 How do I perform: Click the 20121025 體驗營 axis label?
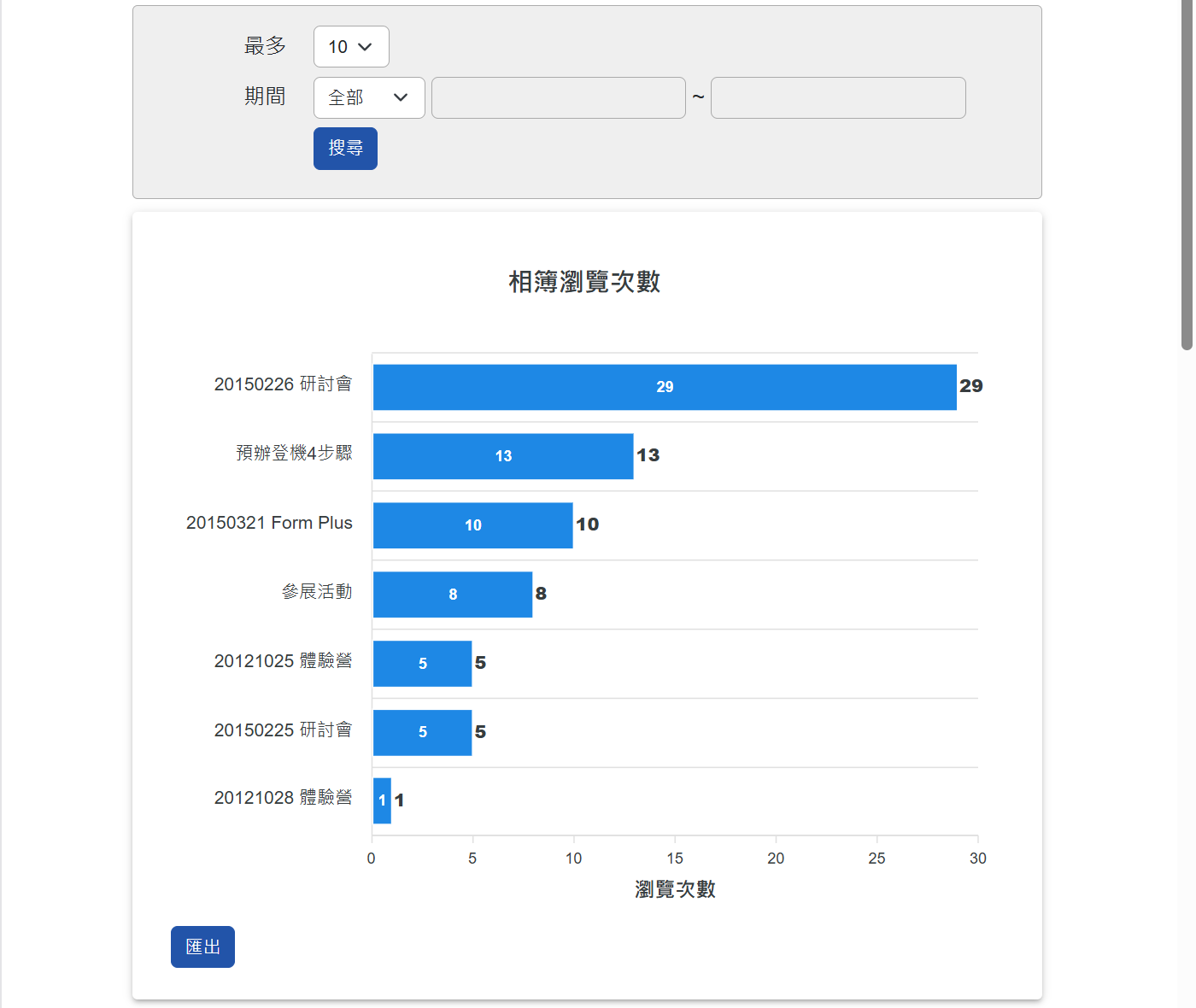[283, 660]
